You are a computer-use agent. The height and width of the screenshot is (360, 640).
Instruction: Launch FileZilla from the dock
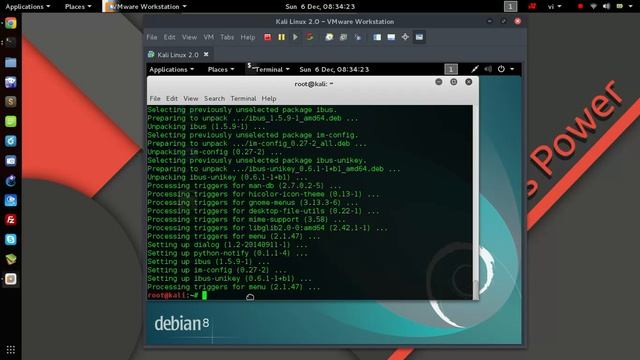(x=11, y=220)
